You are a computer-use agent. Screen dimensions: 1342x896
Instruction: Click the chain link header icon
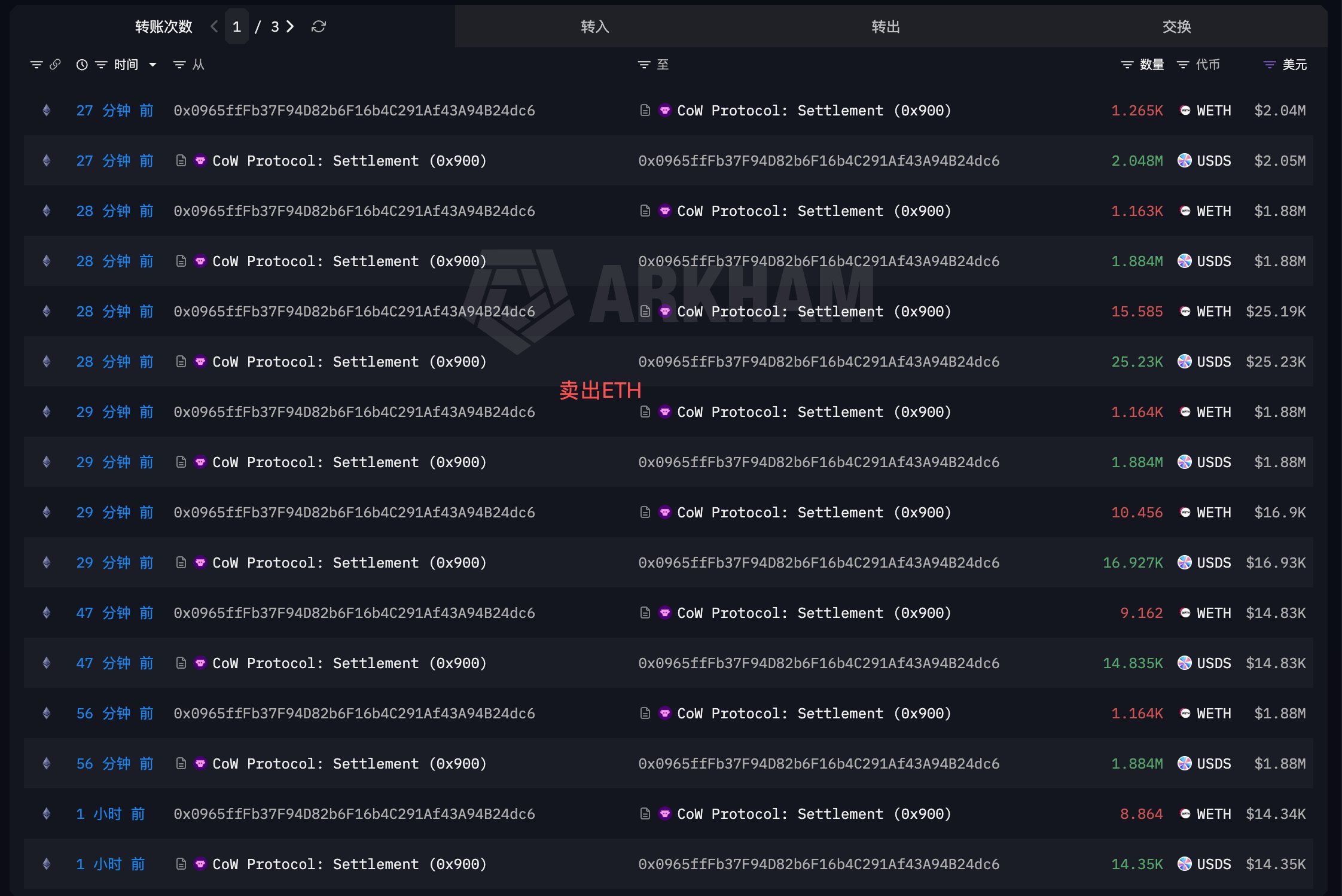pos(55,64)
